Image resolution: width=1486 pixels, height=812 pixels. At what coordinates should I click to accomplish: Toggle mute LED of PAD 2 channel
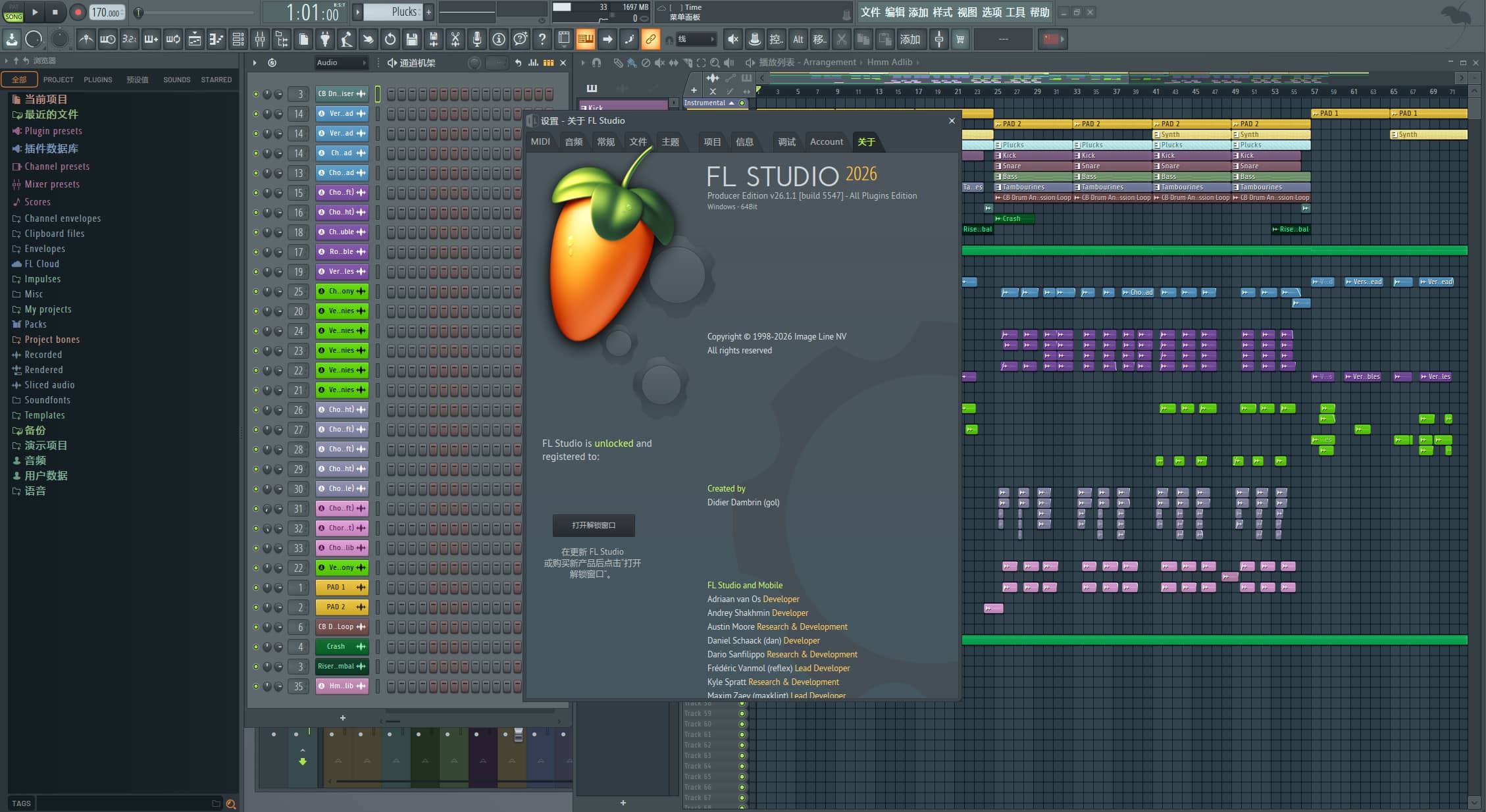(x=256, y=607)
